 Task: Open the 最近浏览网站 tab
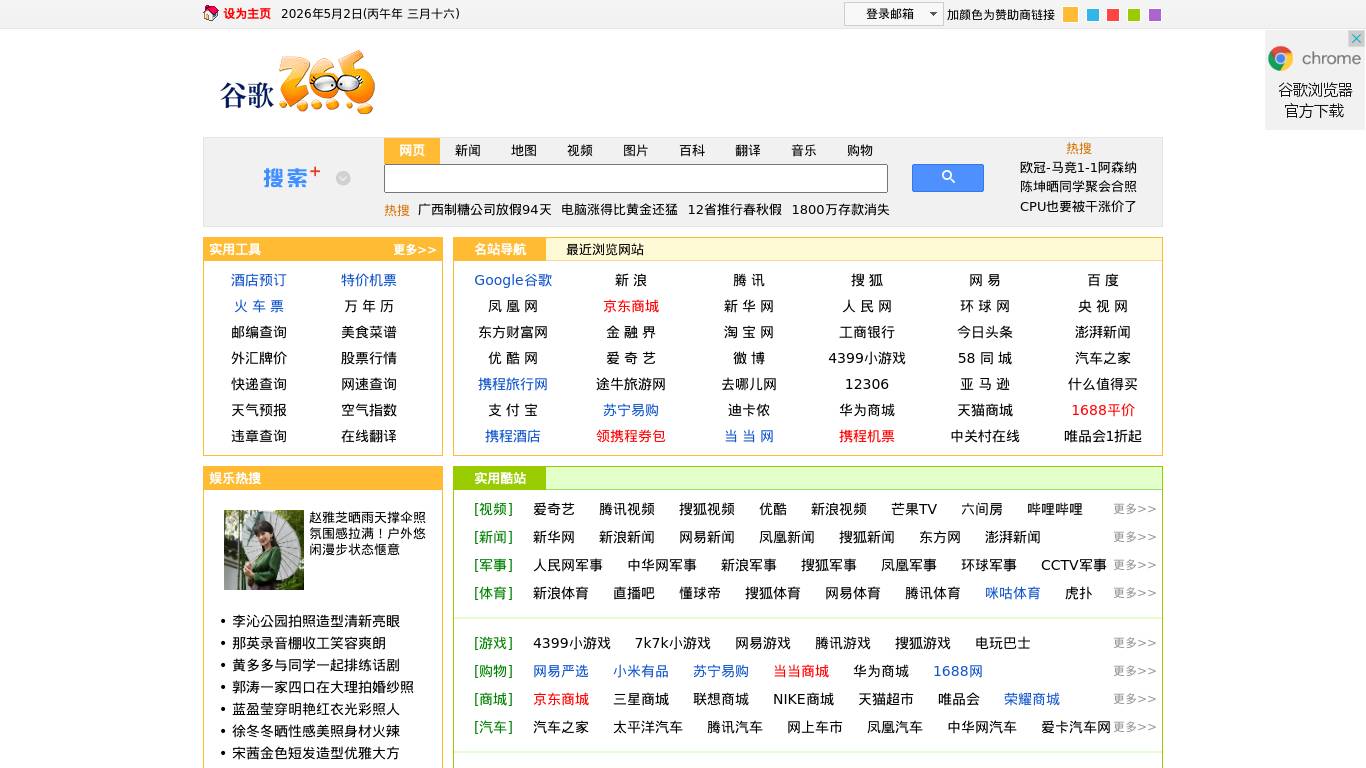click(605, 249)
